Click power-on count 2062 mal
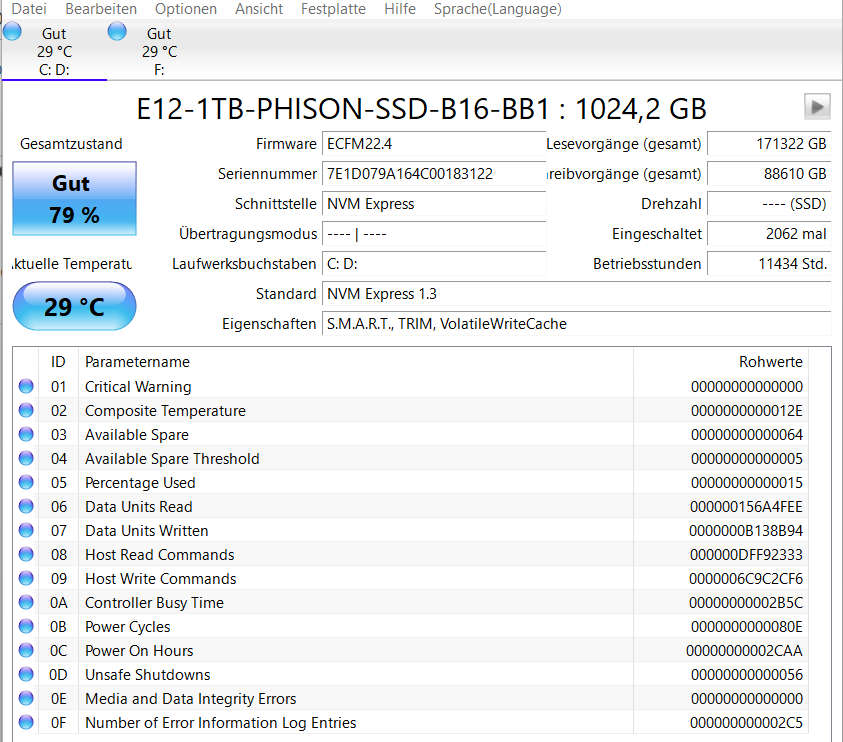843x742 pixels. [x=769, y=234]
